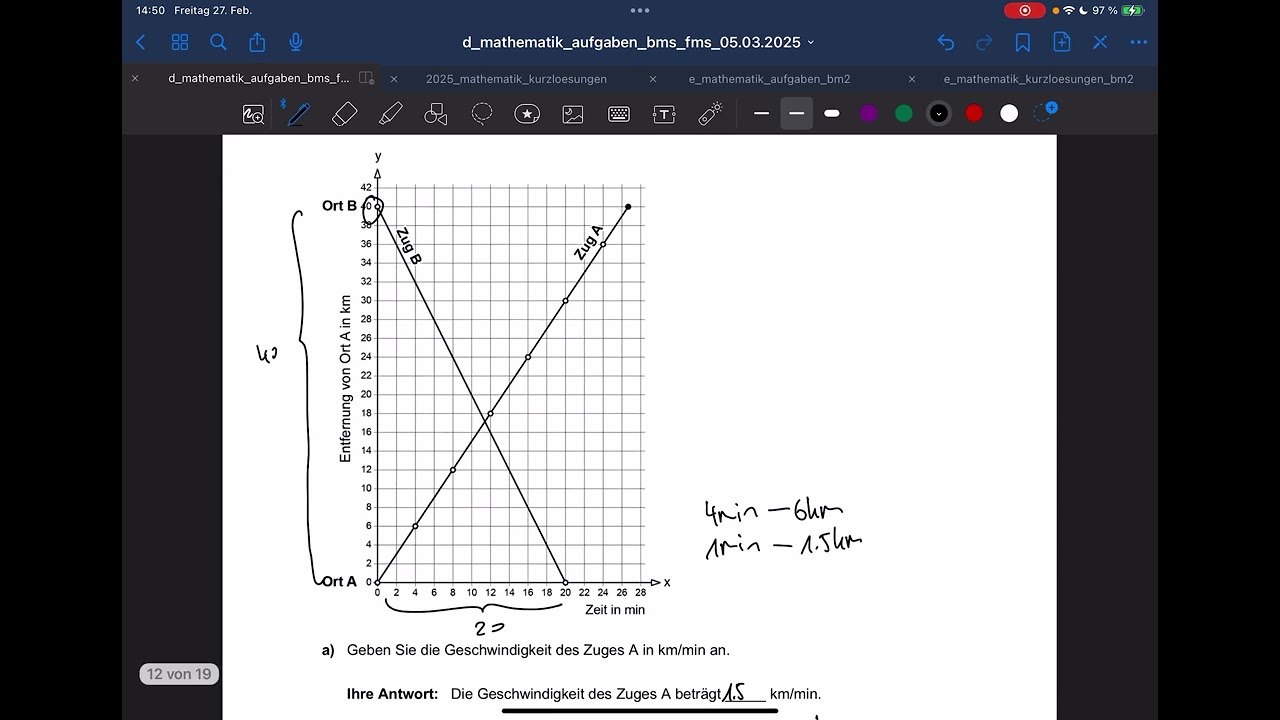1280x720 pixels.
Task: Select the Eraser tool
Action: (344, 114)
